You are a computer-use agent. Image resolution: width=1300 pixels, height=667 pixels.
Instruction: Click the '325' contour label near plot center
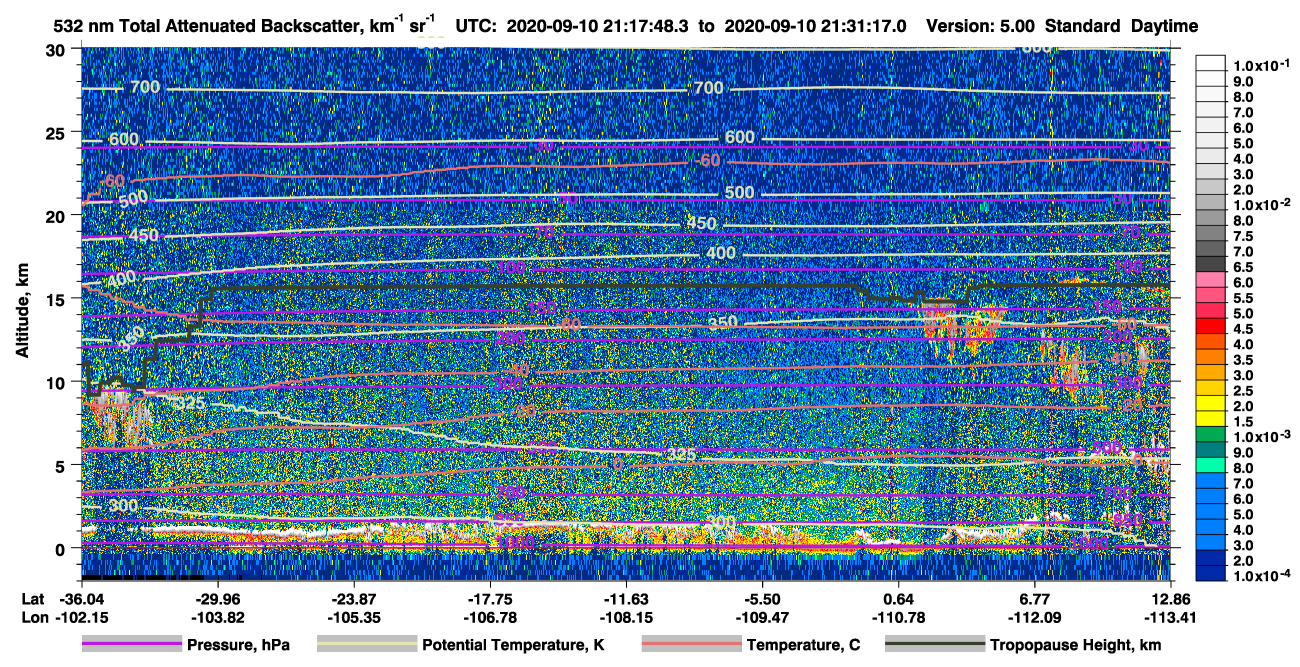(x=680, y=455)
